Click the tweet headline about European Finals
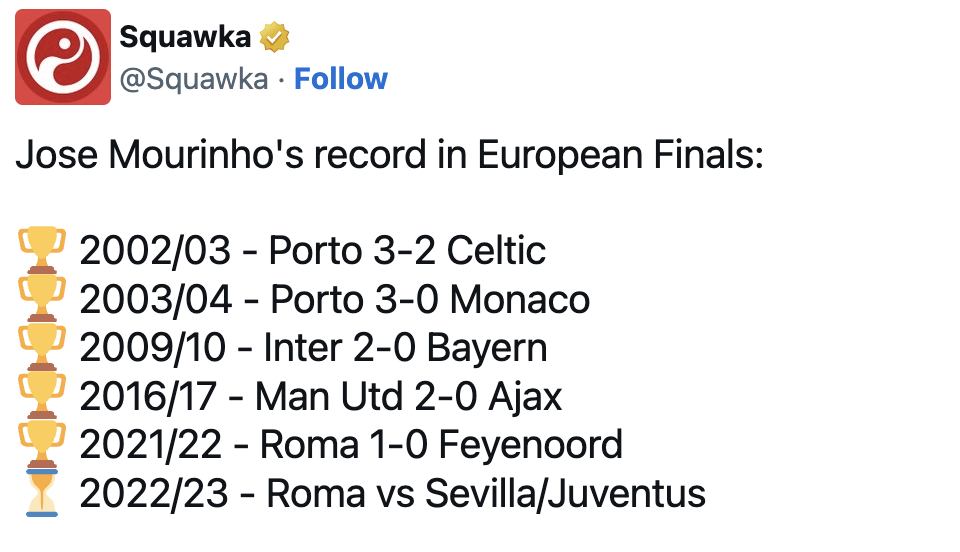The width and height of the screenshot is (960, 552). tap(389, 154)
